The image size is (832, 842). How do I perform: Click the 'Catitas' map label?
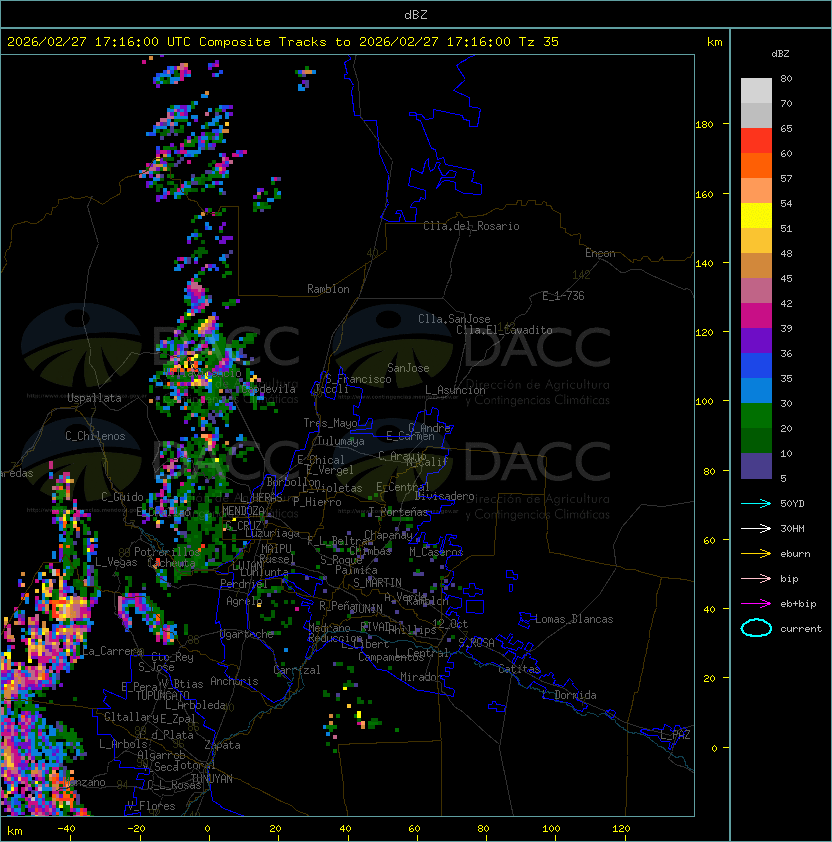[x=519, y=669]
